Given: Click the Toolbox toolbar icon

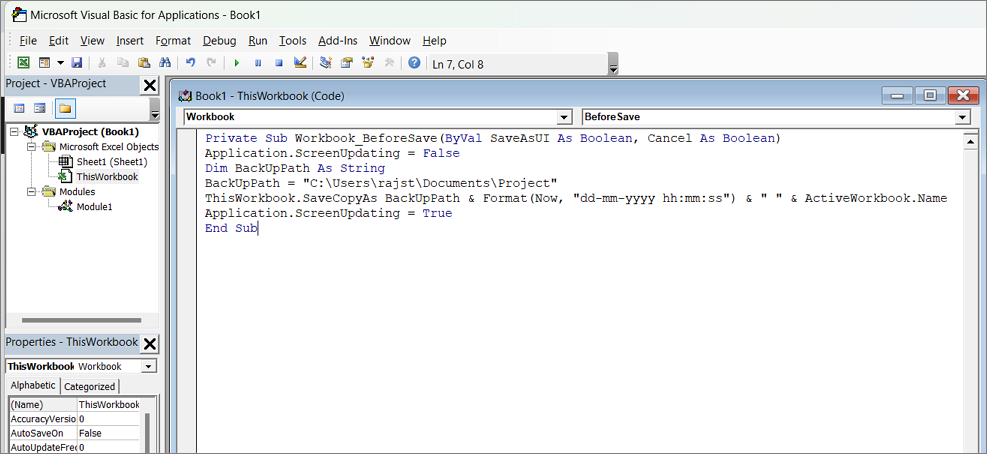Looking at the screenshot, I should (x=388, y=63).
